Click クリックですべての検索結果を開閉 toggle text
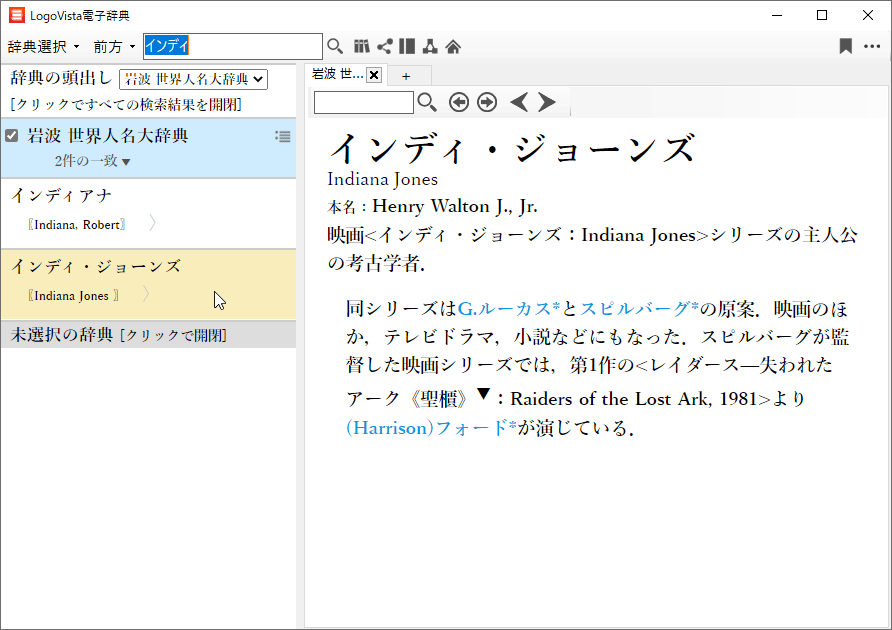Image resolution: width=892 pixels, height=630 pixels. pos(126,105)
